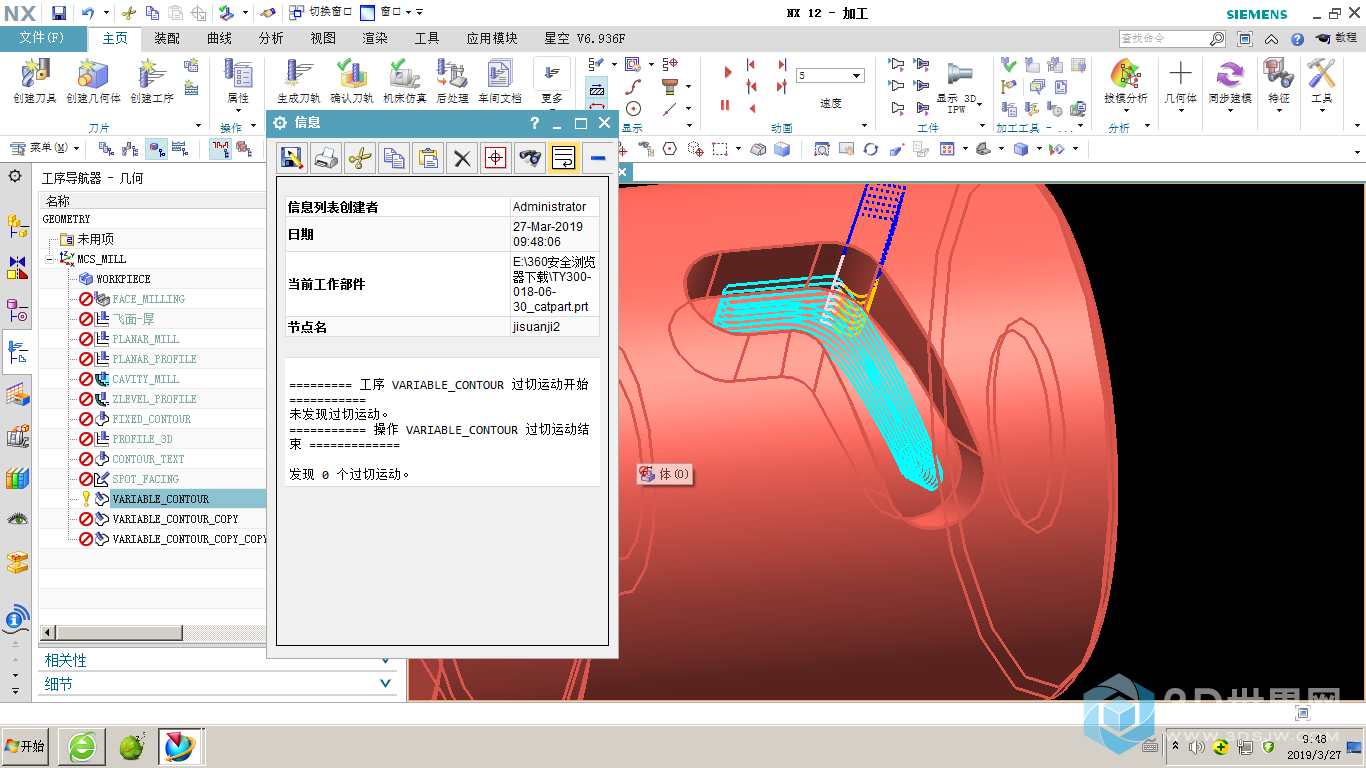
Task: Click the scissors Cut icon in Information window
Action: (360, 158)
